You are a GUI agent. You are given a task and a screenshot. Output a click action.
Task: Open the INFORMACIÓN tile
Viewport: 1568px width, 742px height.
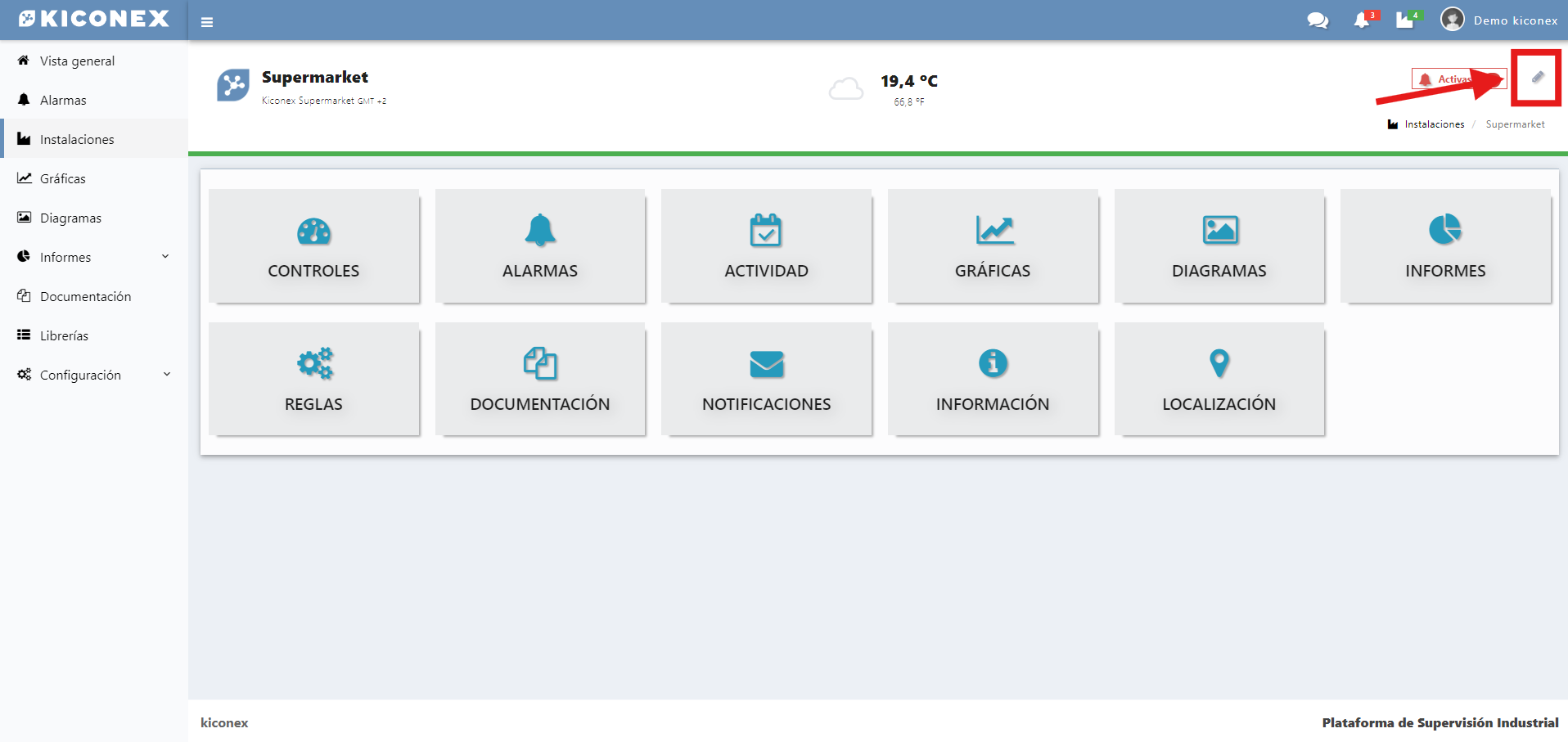click(992, 380)
